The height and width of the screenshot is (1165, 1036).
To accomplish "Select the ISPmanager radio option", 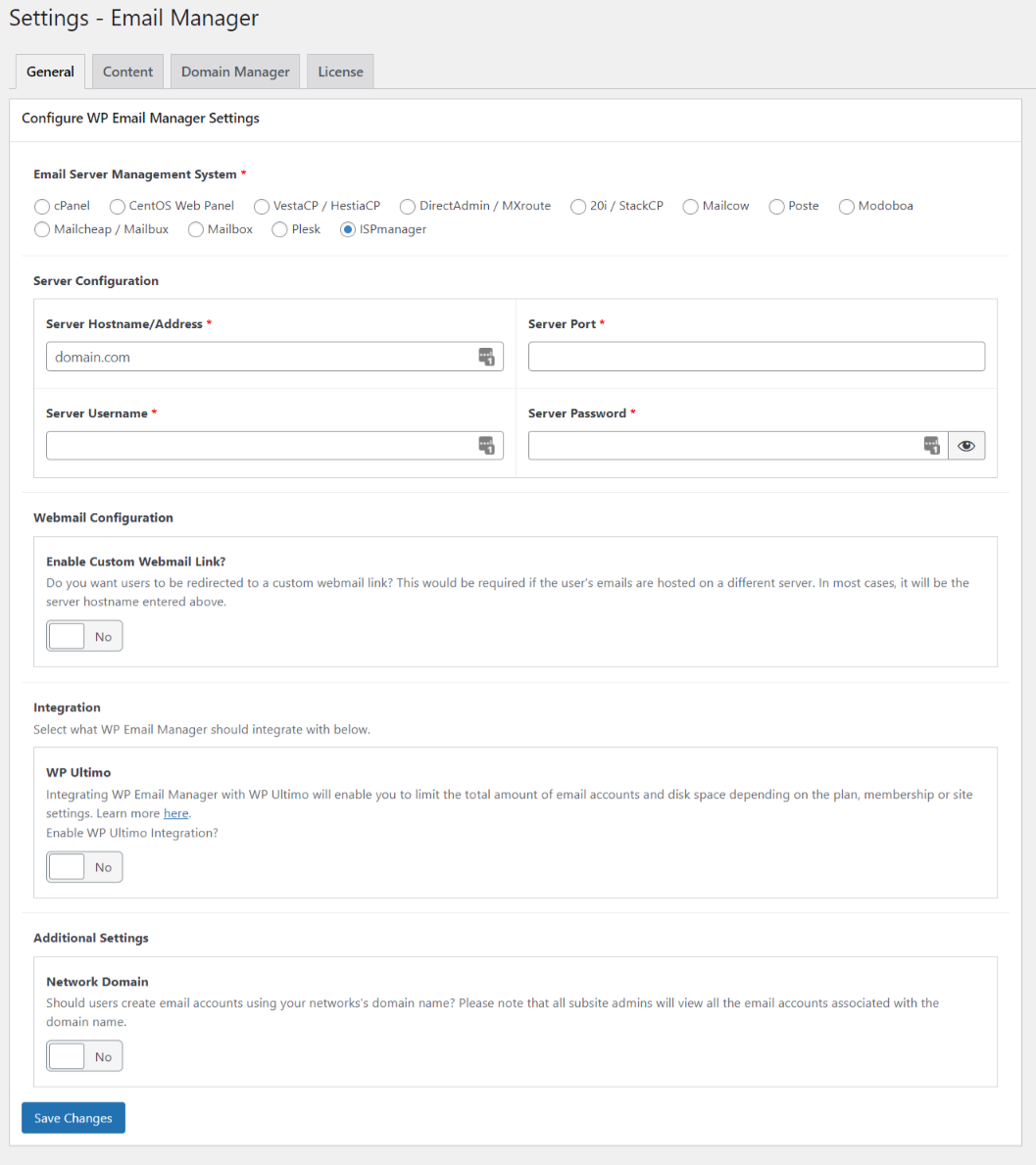I will coord(348,230).
